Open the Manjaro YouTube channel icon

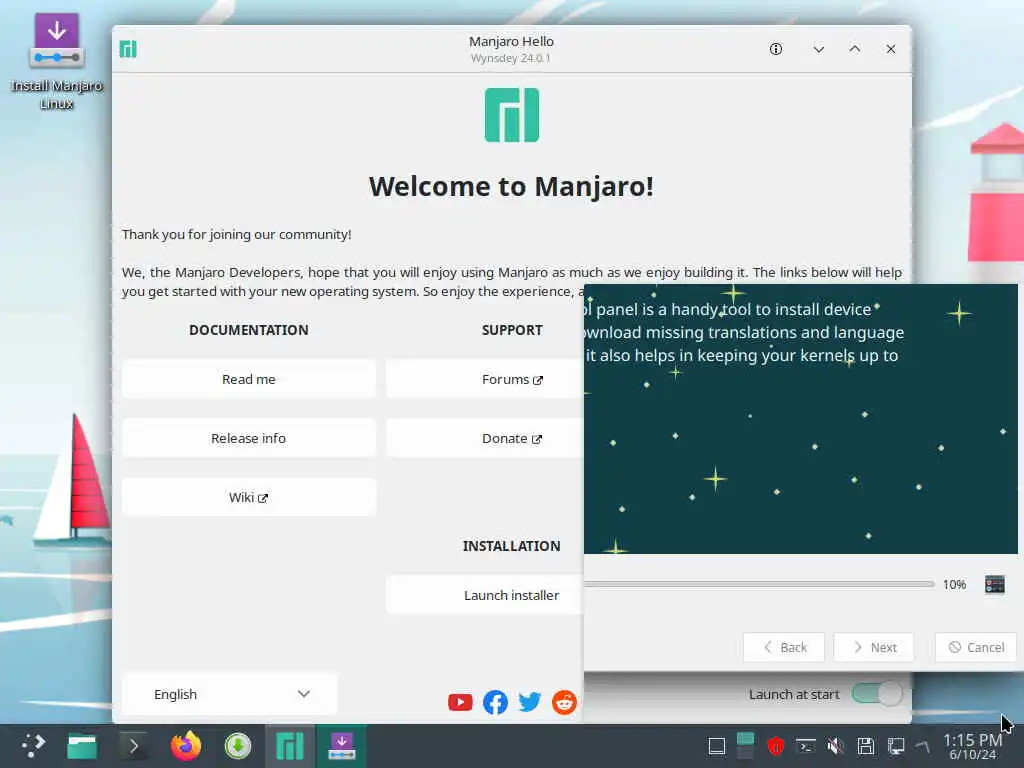[460, 702]
